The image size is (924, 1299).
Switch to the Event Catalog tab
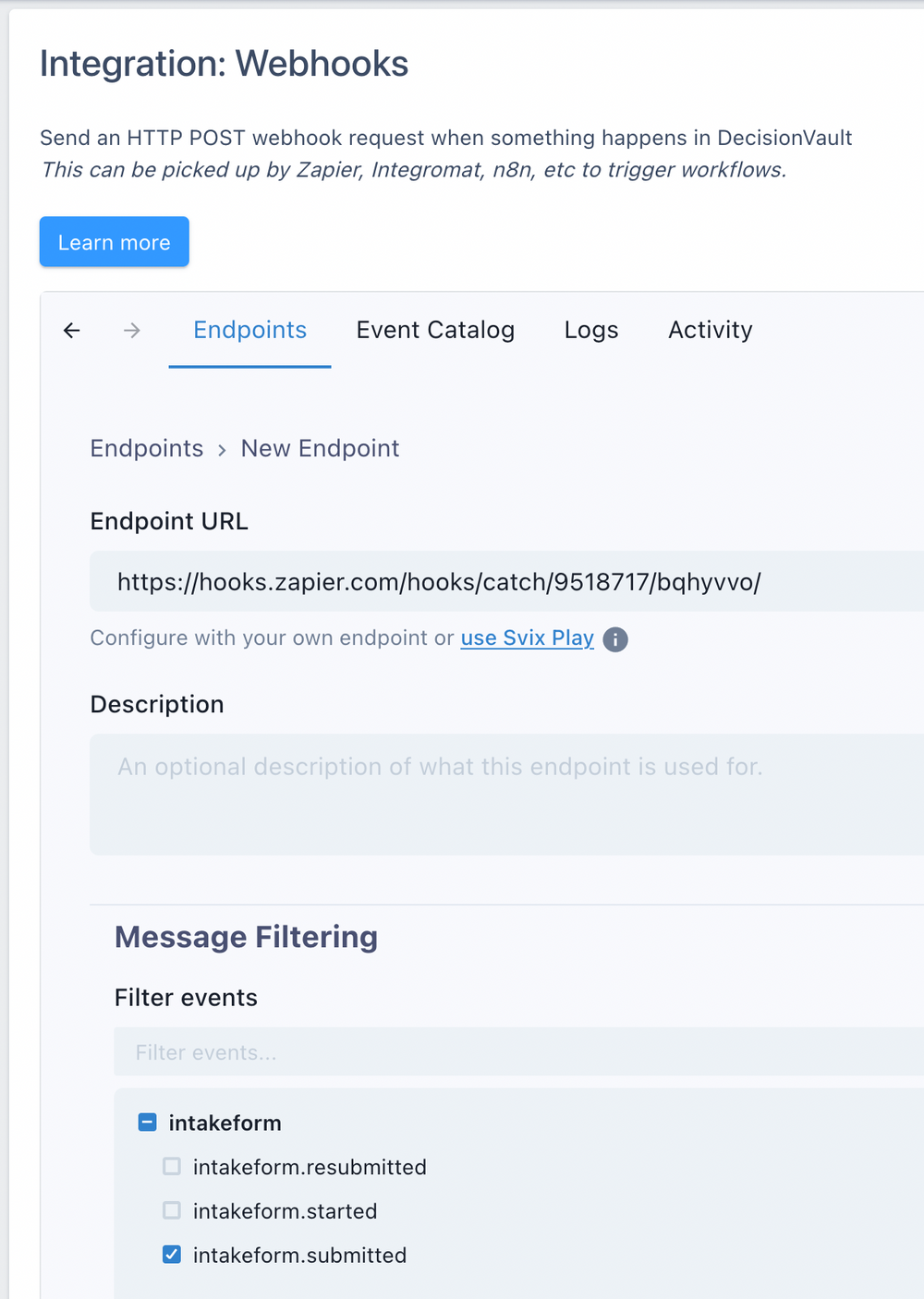pyautogui.click(x=435, y=330)
